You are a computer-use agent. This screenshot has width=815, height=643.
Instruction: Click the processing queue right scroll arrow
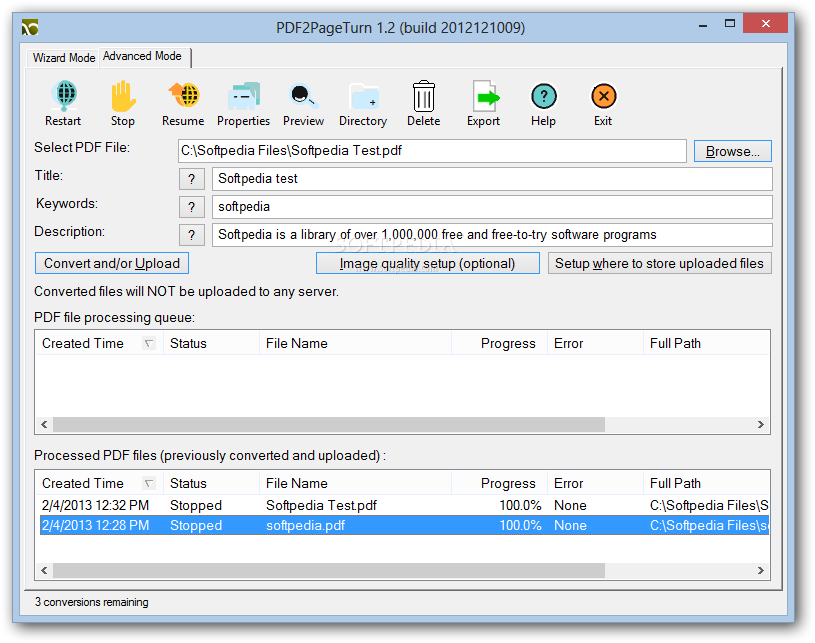pos(761,425)
